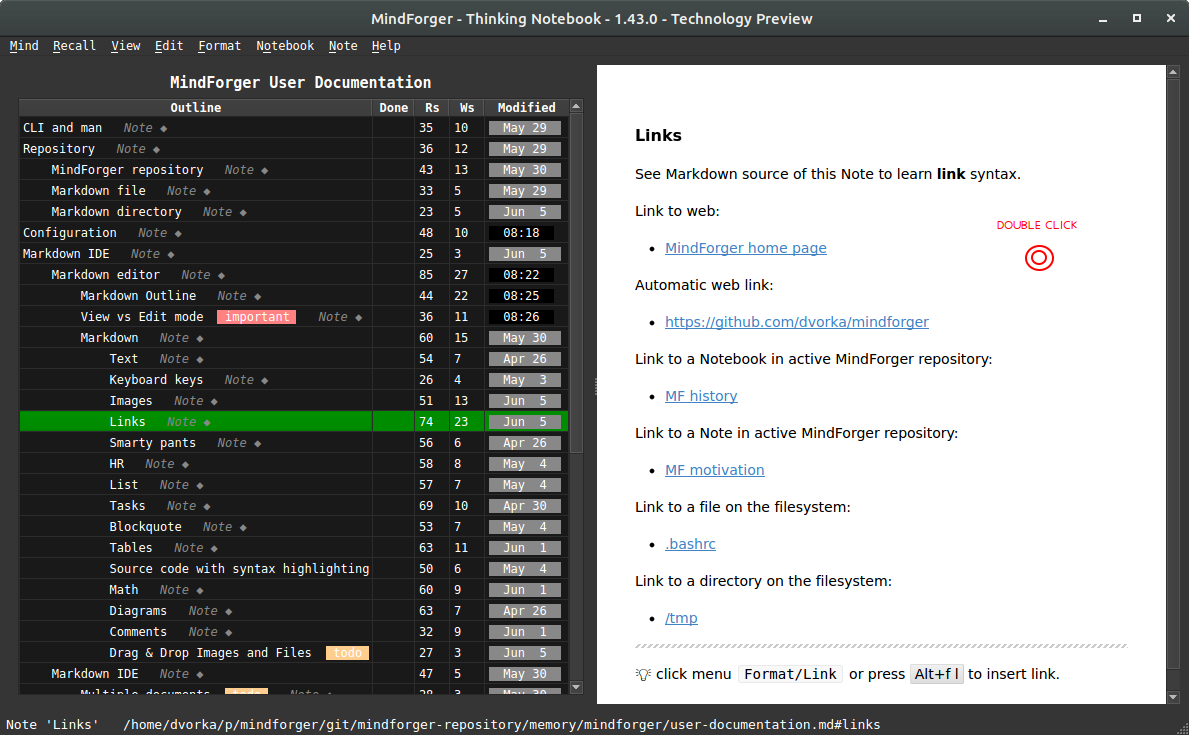Open the Format menu

tap(219, 46)
